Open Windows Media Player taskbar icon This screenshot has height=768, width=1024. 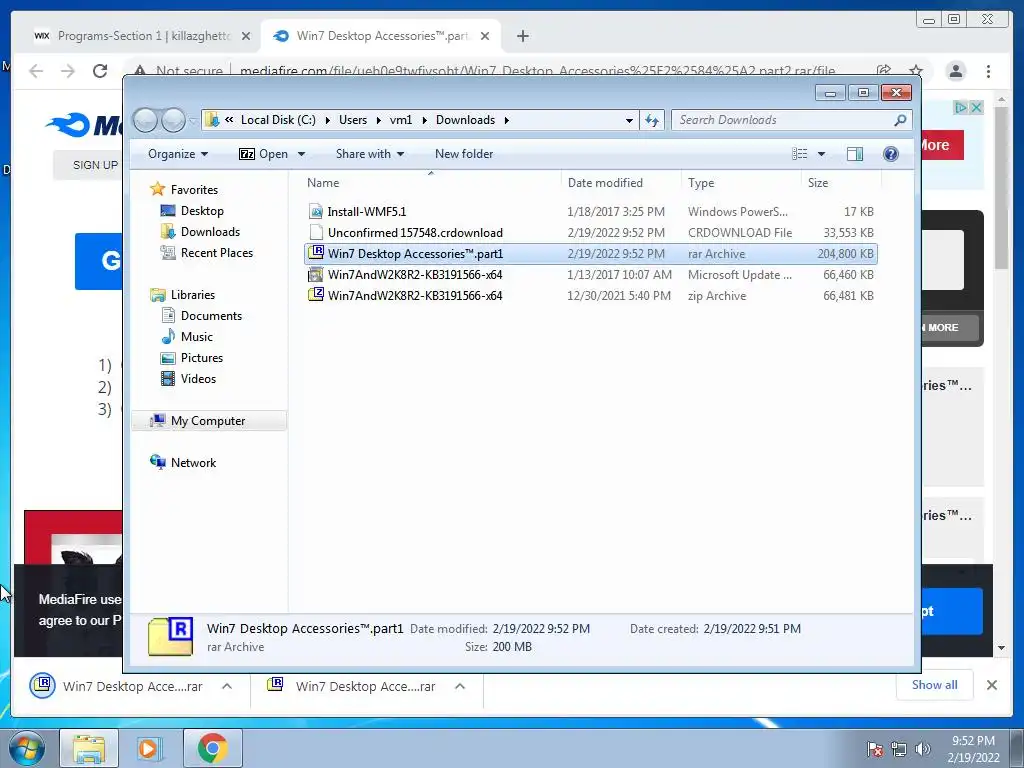pos(150,748)
